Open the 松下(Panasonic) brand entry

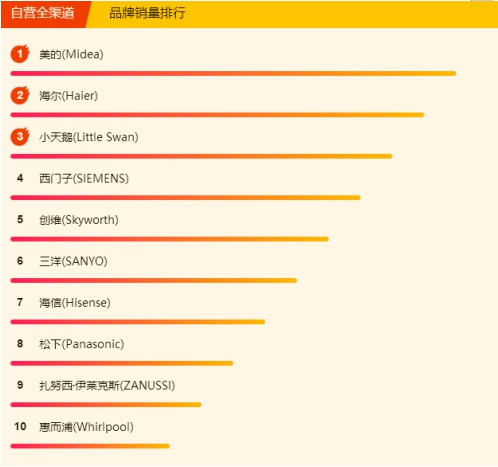click(82, 344)
